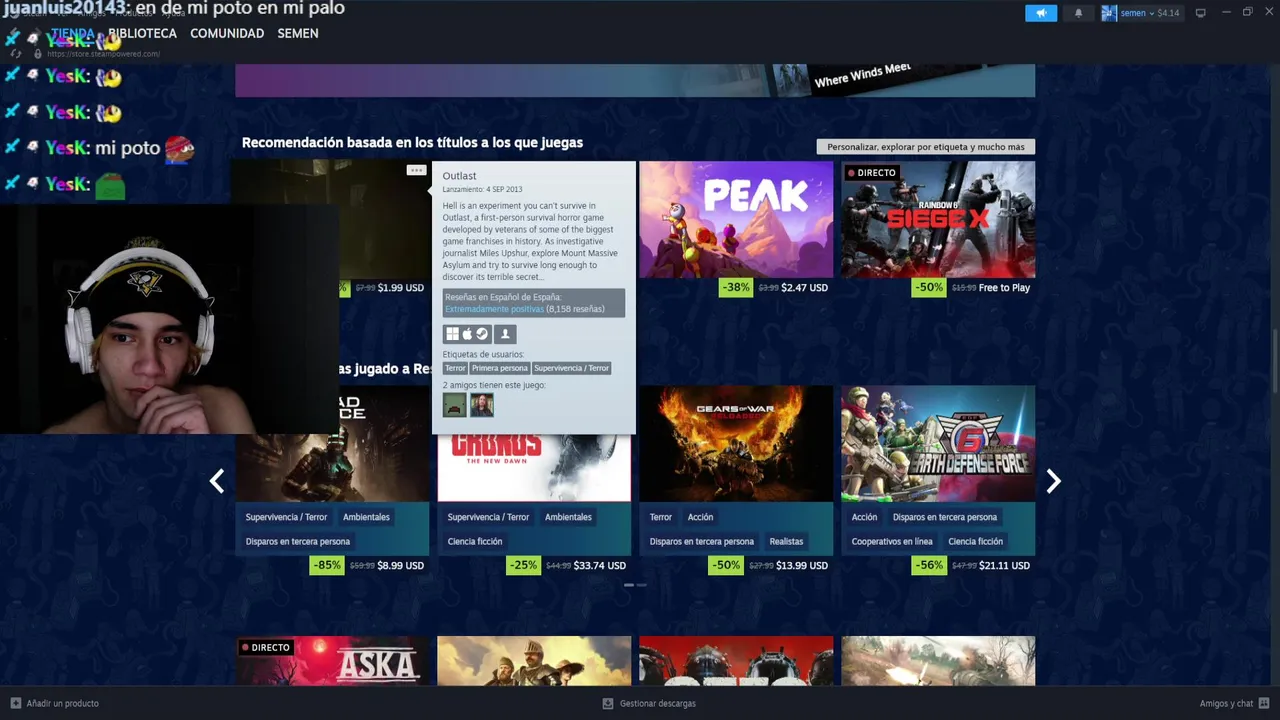
Task: Open the notifications bell
Action: pyautogui.click(x=1078, y=13)
